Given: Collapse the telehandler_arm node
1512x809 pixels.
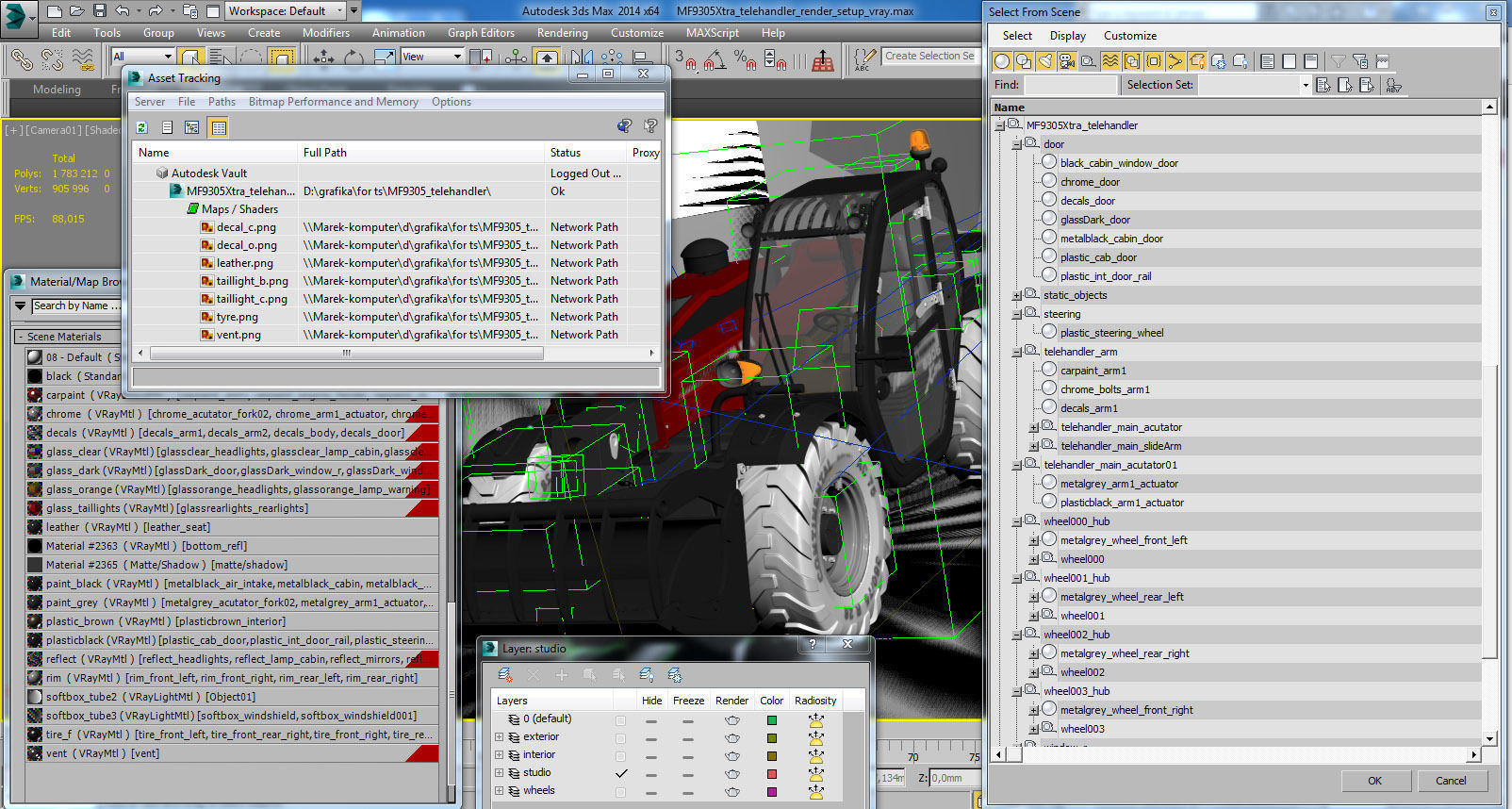Looking at the screenshot, I should (x=1017, y=353).
